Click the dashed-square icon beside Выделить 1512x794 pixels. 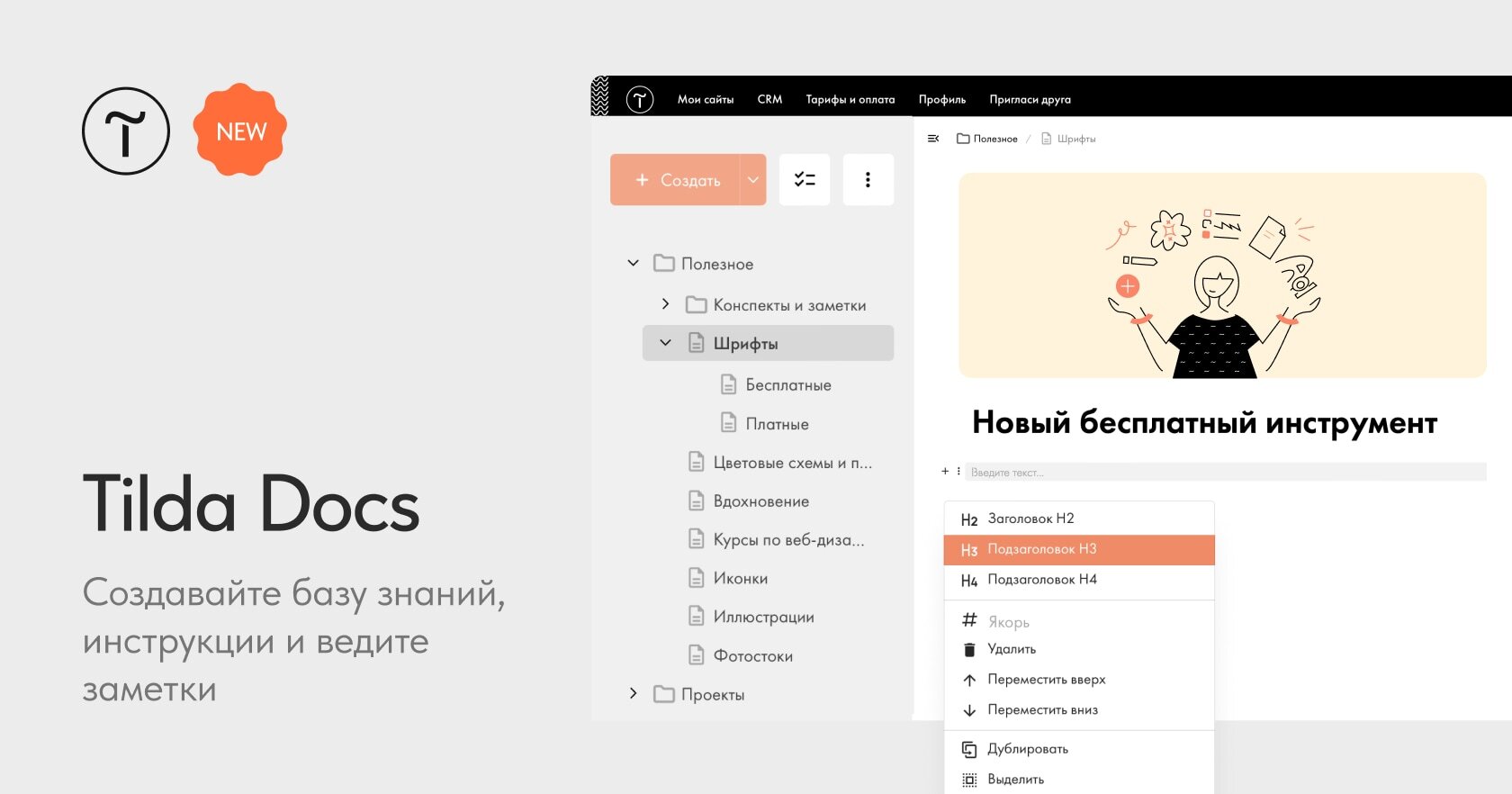click(969, 780)
